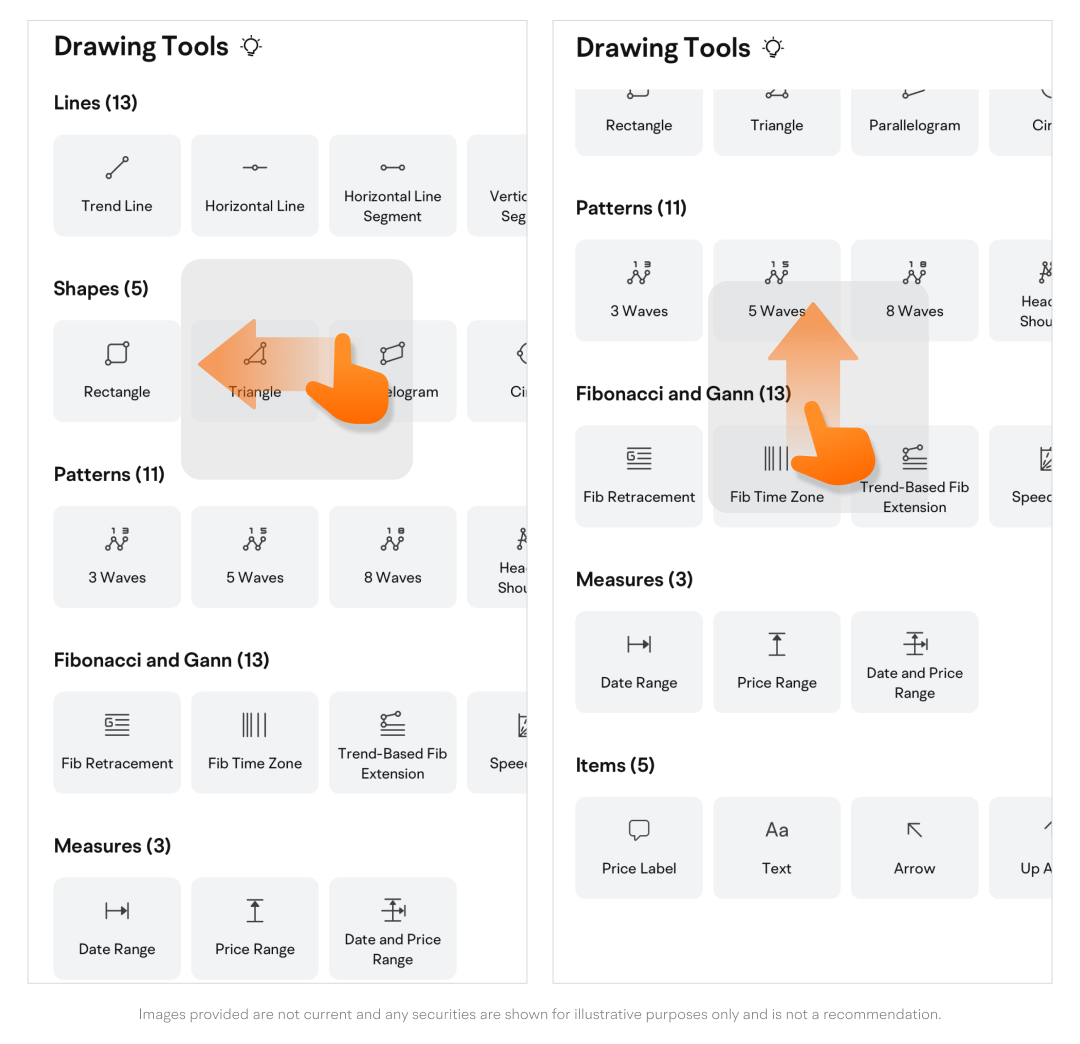
Task: Pick Date Range measure in left panel
Action: pyautogui.click(x=117, y=928)
